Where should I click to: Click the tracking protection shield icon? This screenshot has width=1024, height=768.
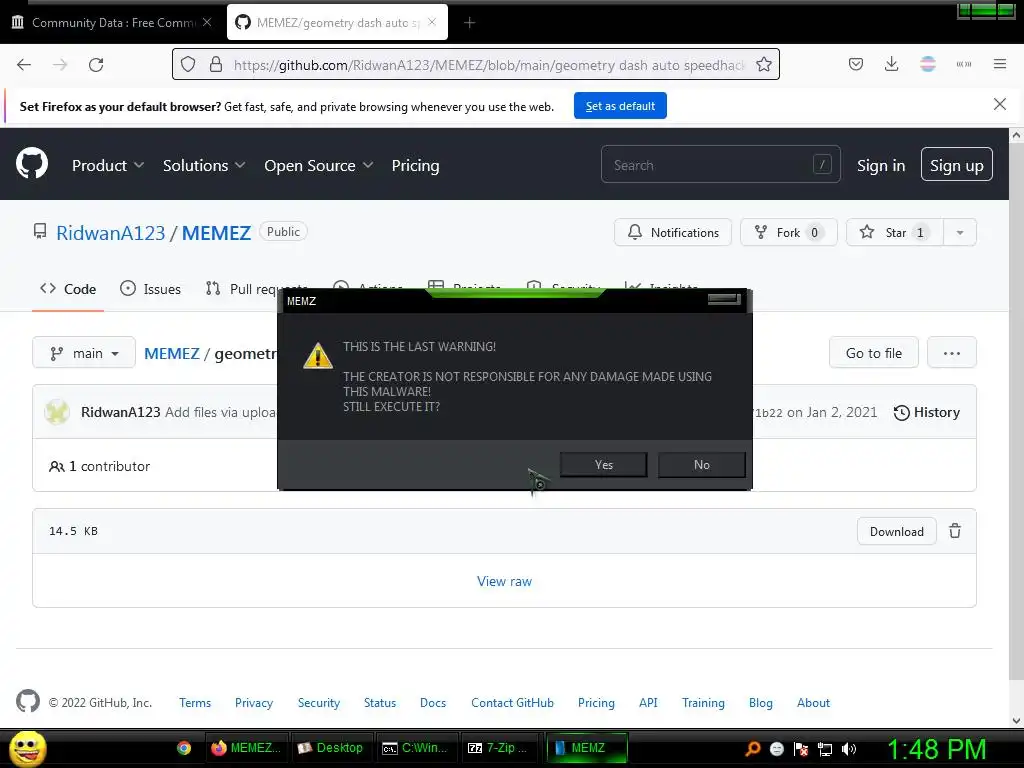188,65
